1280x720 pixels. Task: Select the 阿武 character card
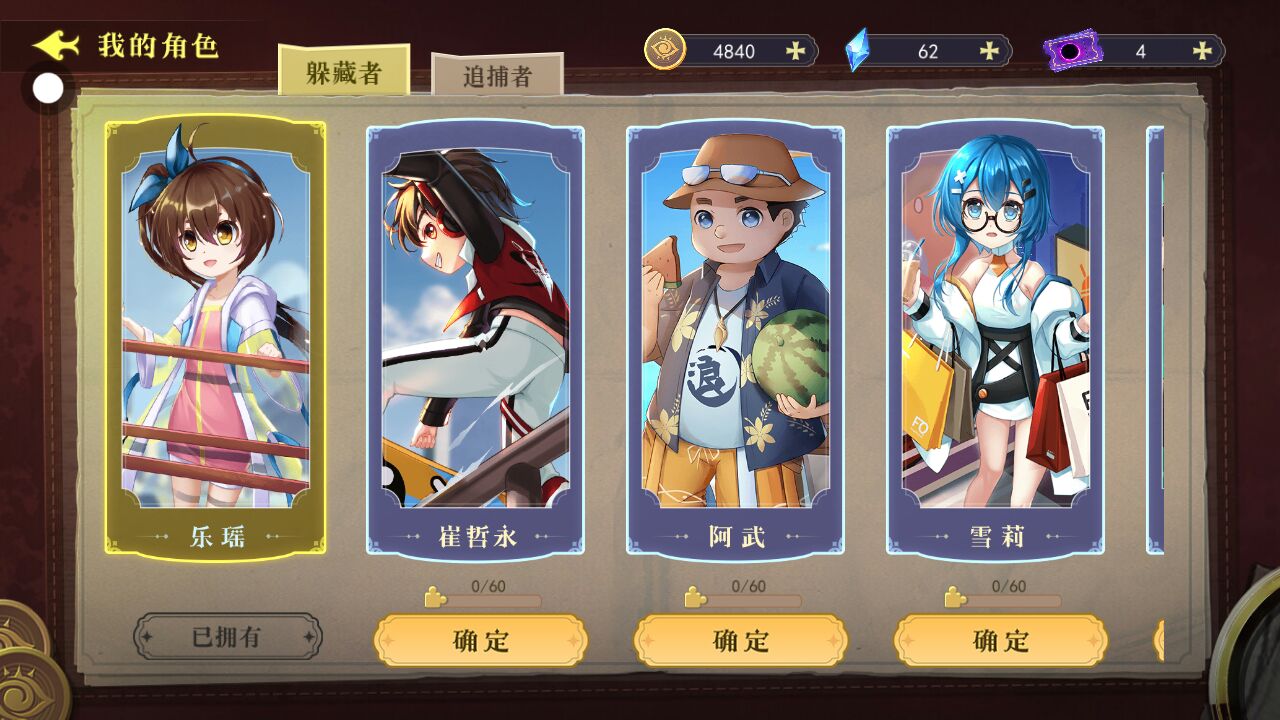click(x=736, y=340)
